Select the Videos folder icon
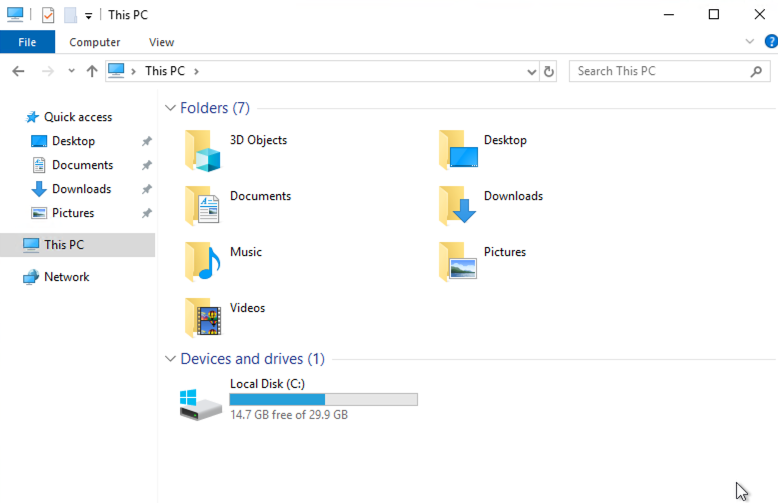 [203, 317]
